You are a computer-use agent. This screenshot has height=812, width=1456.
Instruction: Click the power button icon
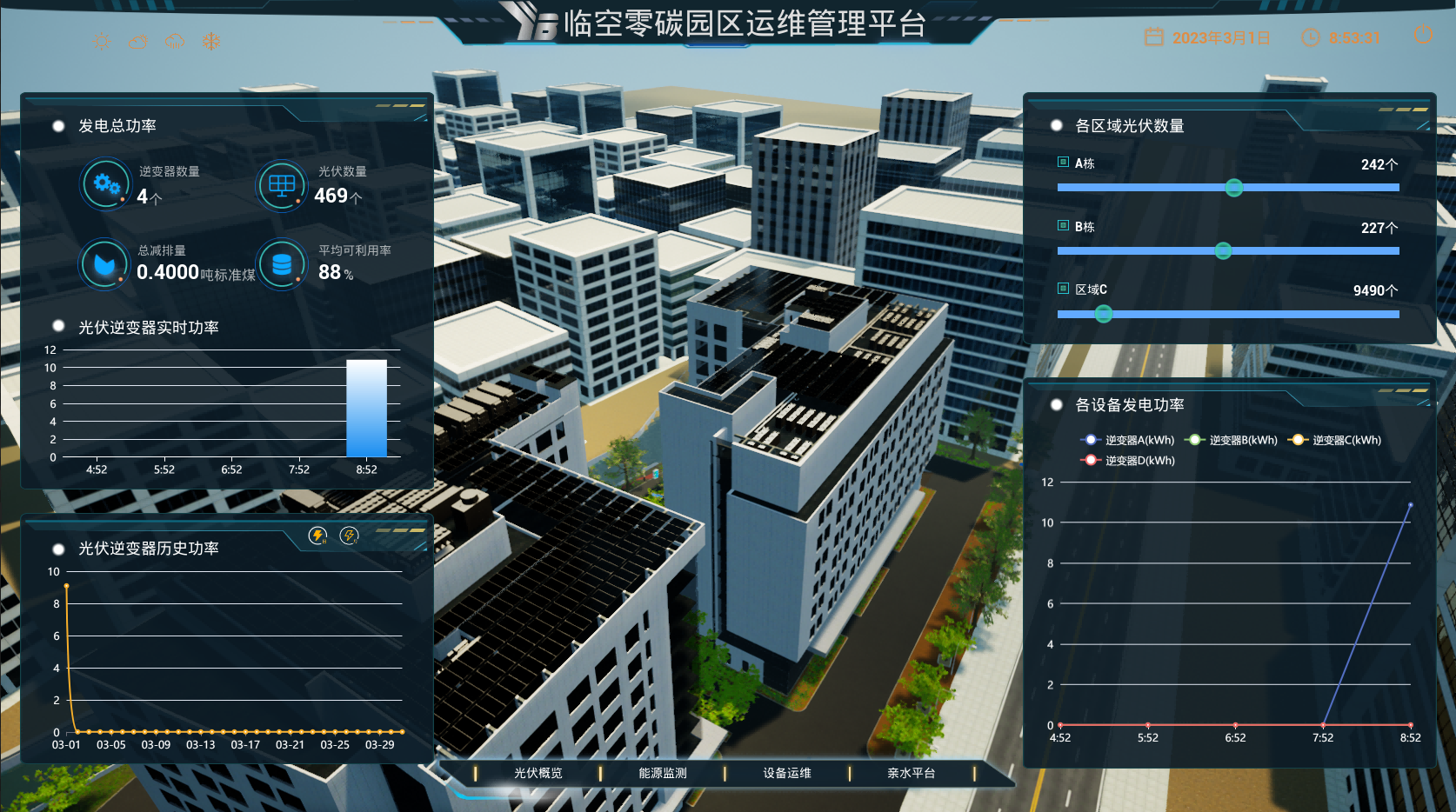coord(1423,35)
